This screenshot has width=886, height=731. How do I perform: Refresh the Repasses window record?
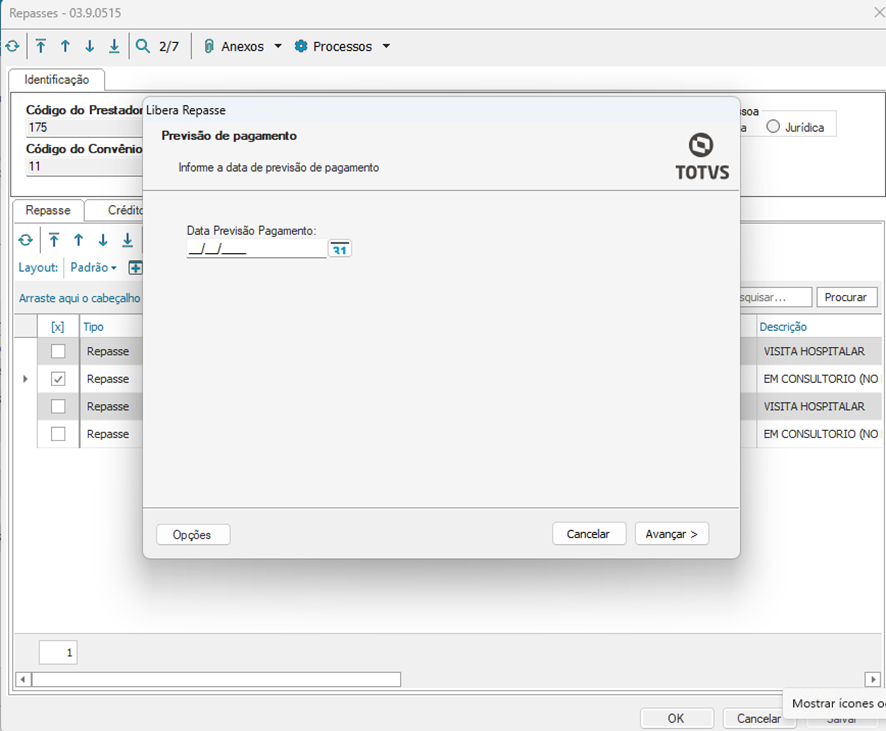pyautogui.click(x=12, y=46)
